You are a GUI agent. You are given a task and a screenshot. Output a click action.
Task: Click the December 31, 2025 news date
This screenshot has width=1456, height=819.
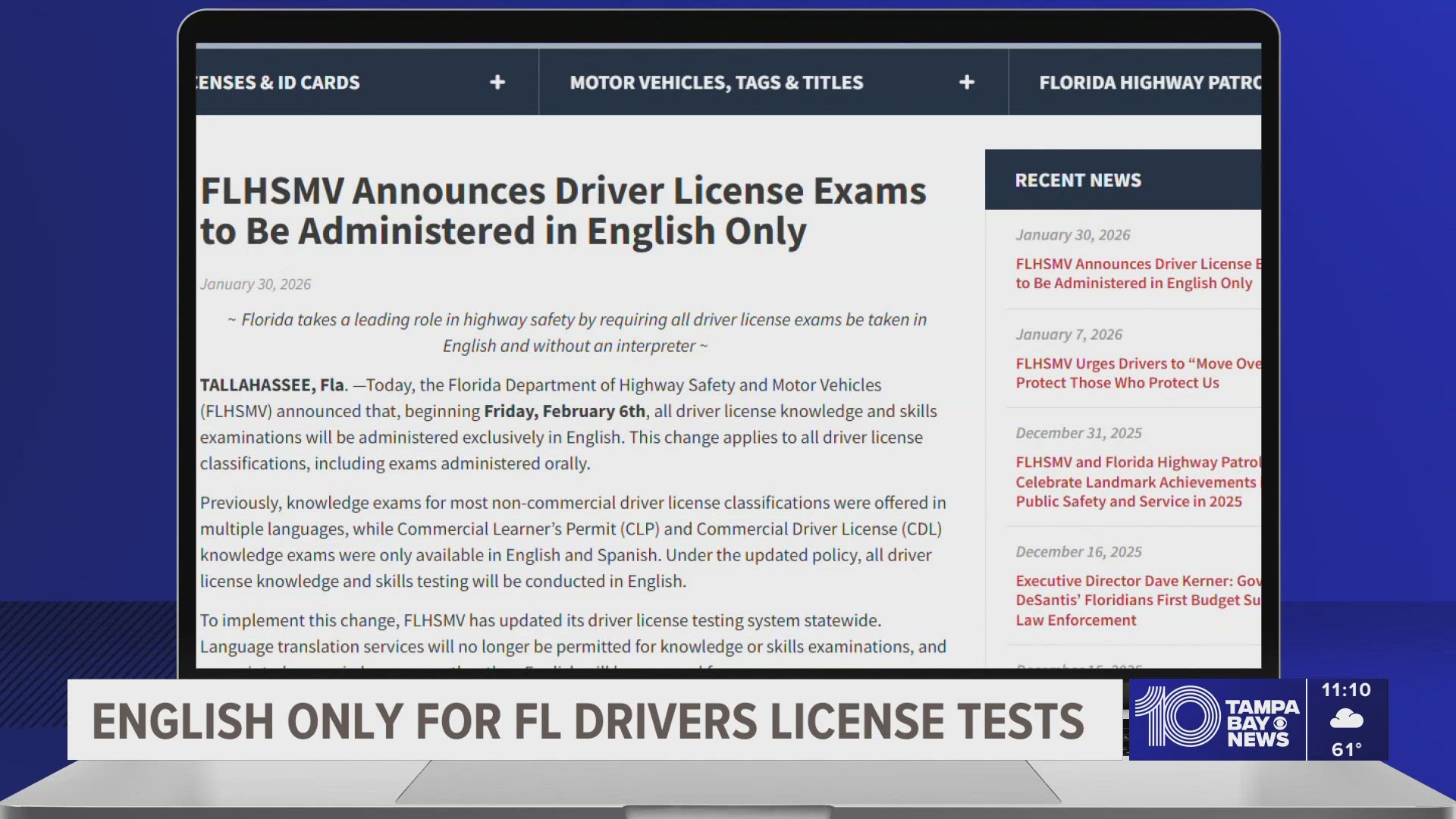[1078, 433]
